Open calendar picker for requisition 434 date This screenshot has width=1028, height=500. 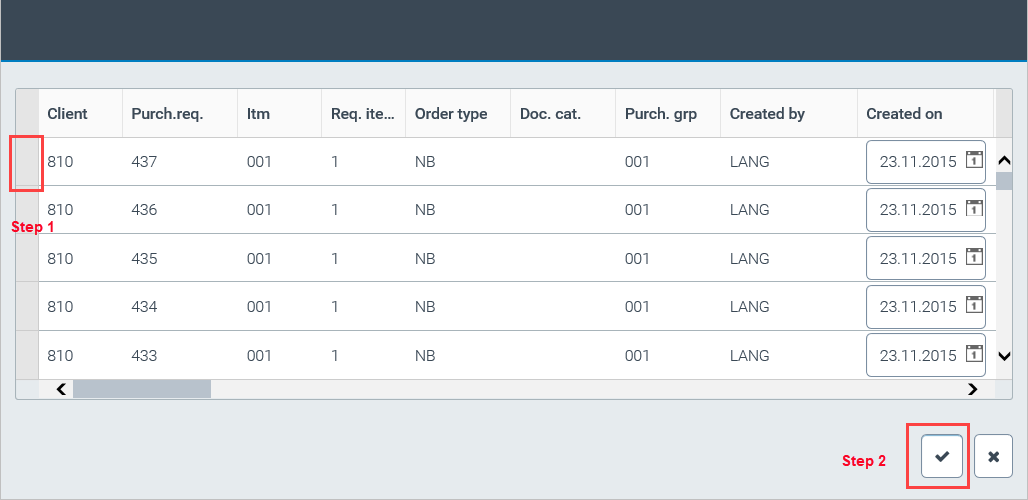click(974, 306)
